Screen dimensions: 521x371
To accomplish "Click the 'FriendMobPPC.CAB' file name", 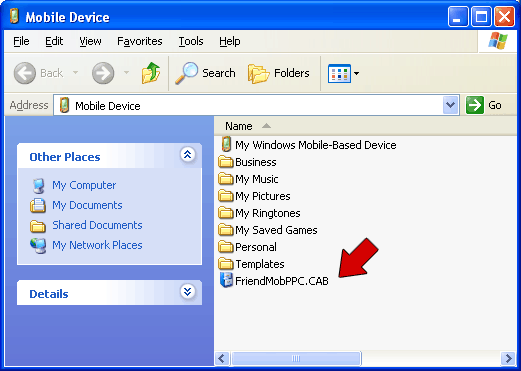I will pyautogui.click(x=282, y=281).
